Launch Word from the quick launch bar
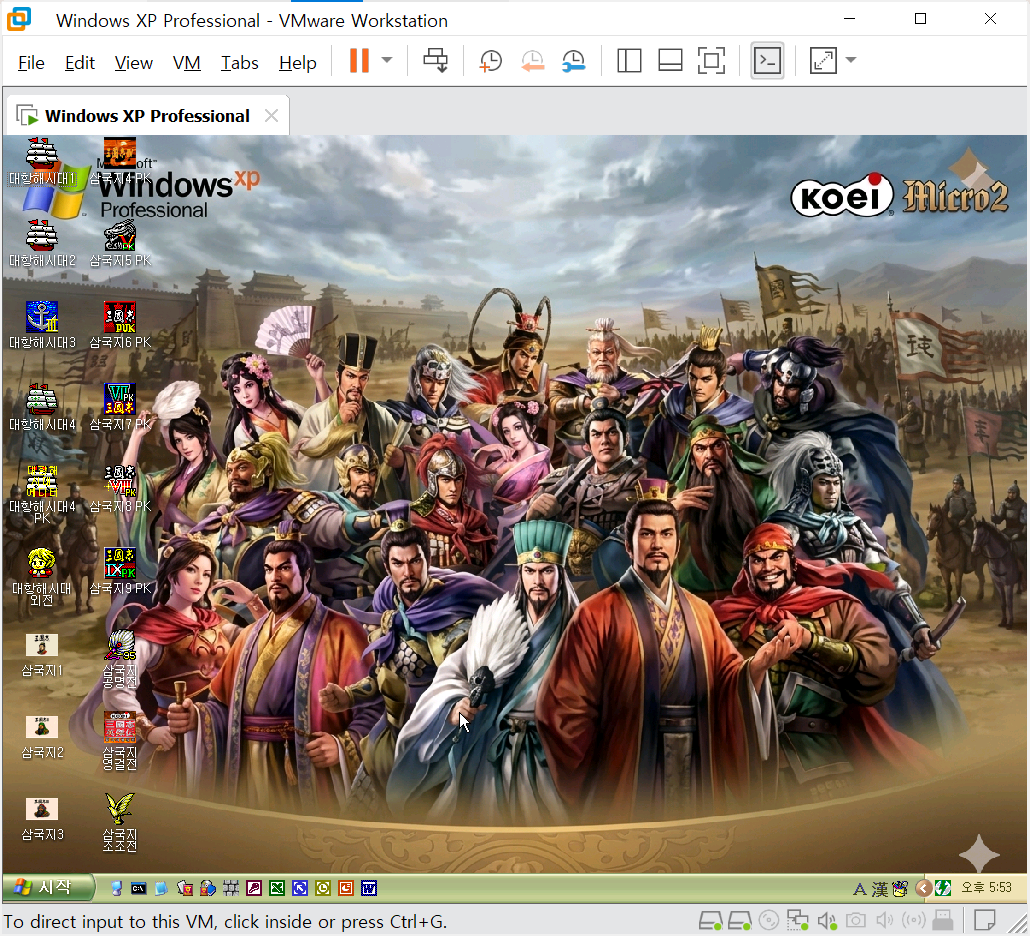This screenshot has height=936, width=1030. click(369, 889)
